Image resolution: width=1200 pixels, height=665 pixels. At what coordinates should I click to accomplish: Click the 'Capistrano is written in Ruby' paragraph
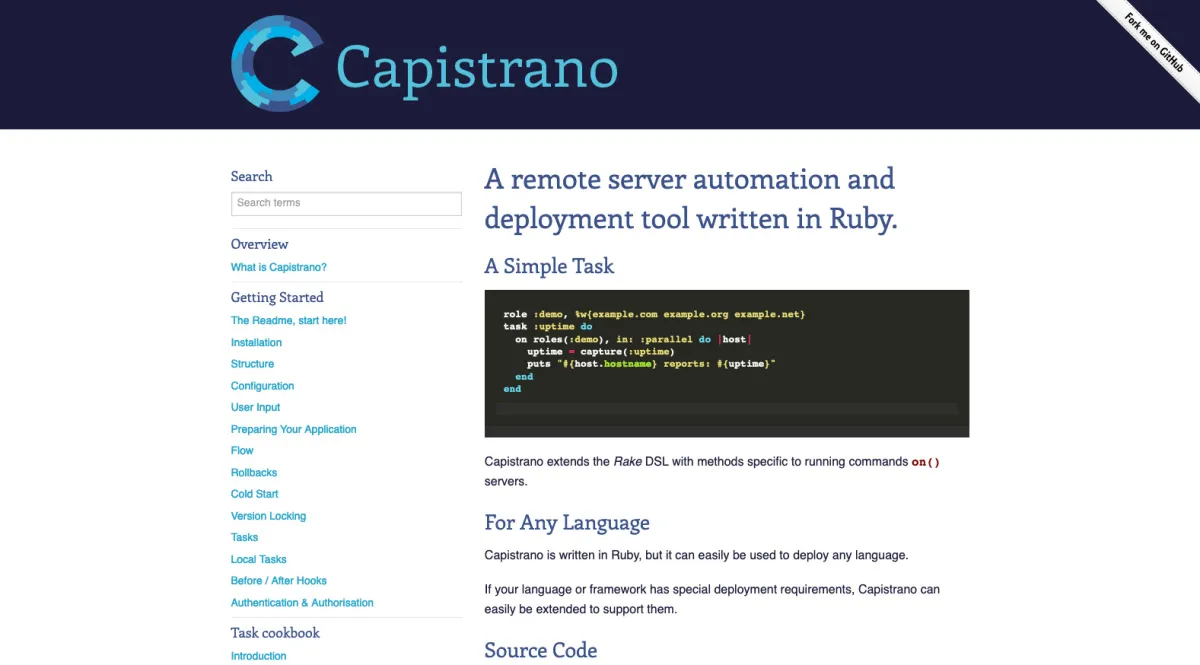pos(697,555)
